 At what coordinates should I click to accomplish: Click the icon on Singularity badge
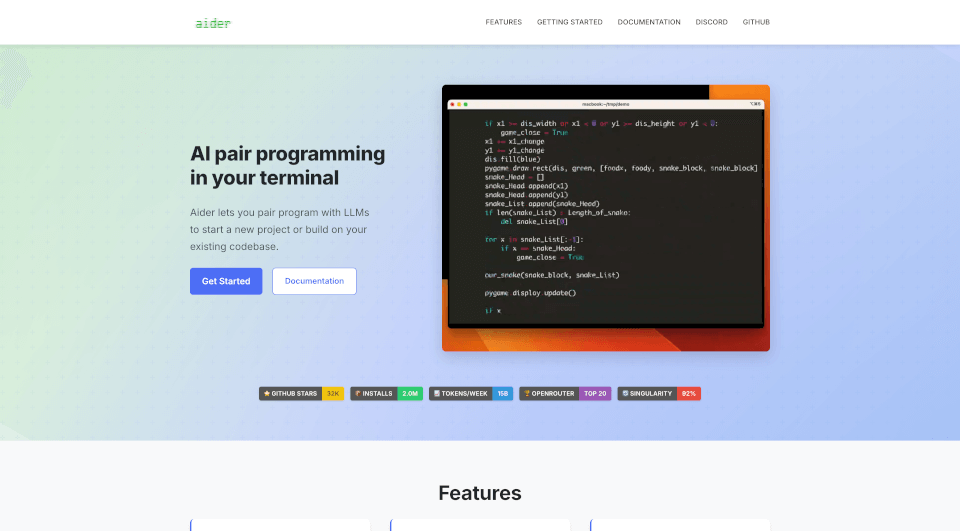pyautogui.click(x=625, y=394)
